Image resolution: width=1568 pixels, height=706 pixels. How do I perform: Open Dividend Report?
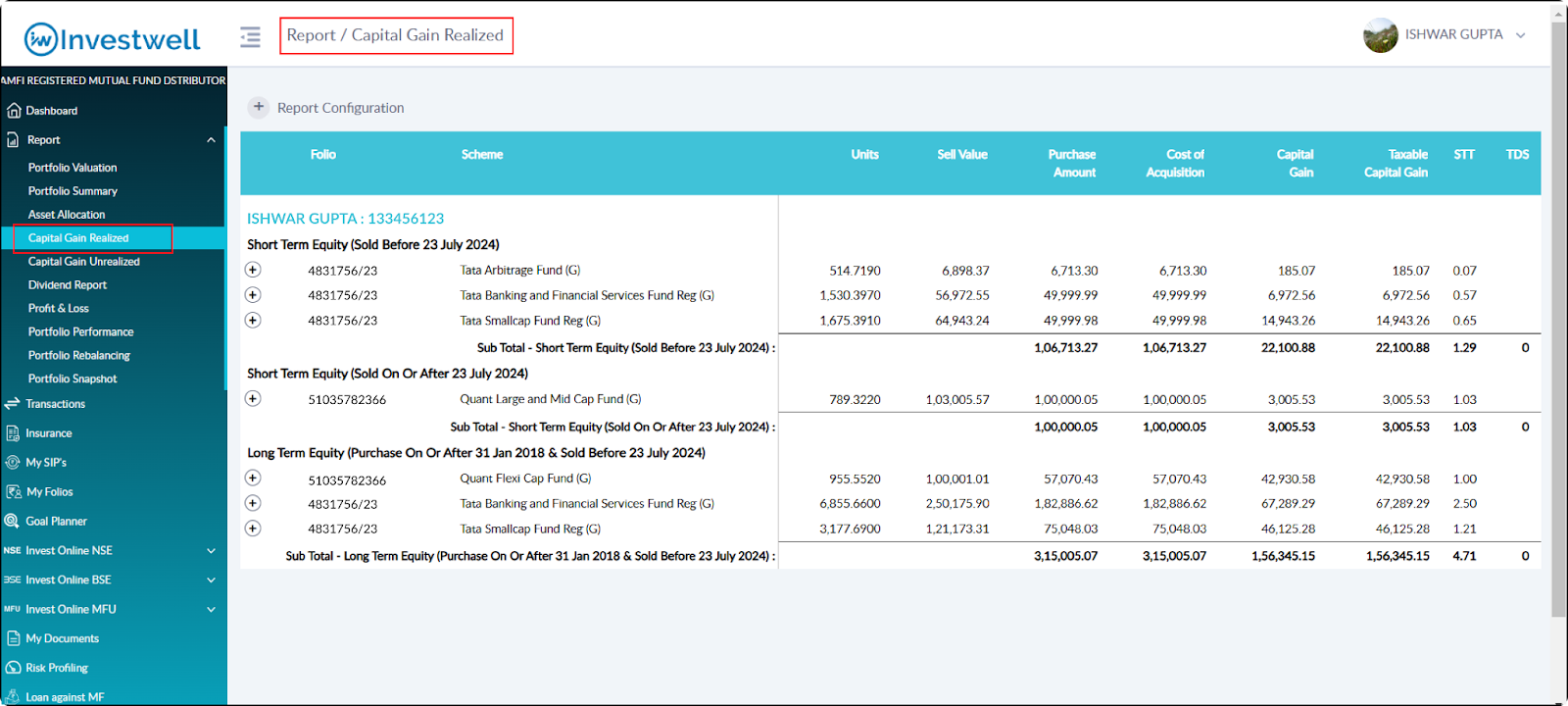coord(68,285)
